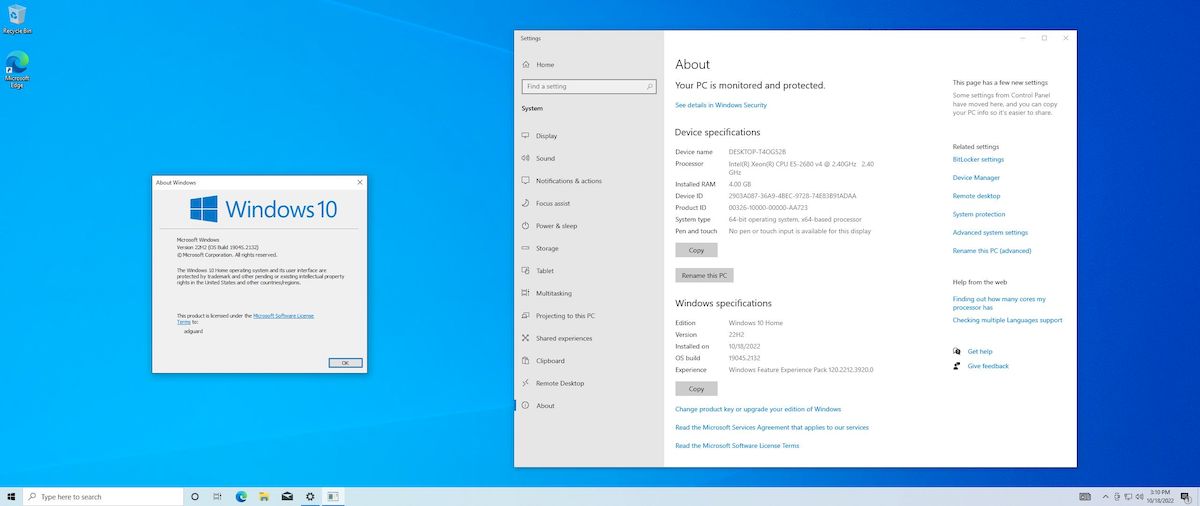Image resolution: width=1200 pixels, height=506 pixels.
Task: Launch Microsoft Edge from the taskbar
Action: point(241,496)
